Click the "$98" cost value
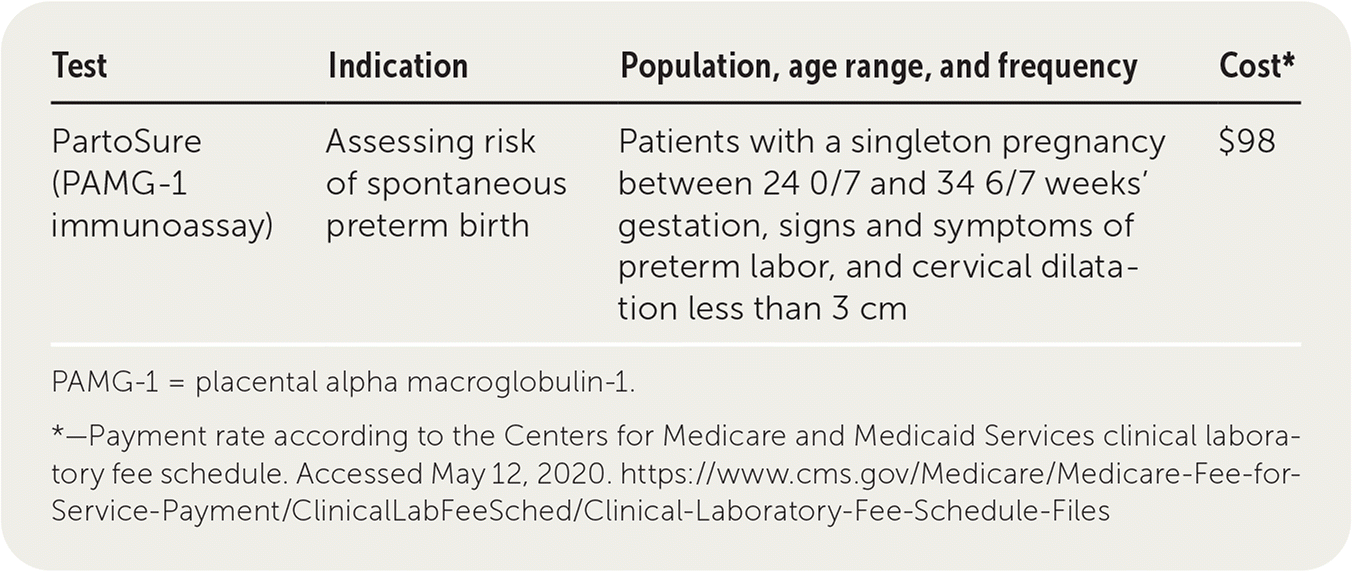 point(1247,142)
